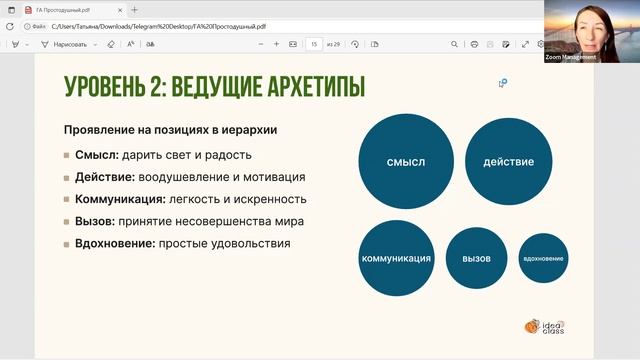Click the line Действие: воодушевление и мотивация
Image resolution: width=640 pixels, height=360 pixels.
(190, 177)
